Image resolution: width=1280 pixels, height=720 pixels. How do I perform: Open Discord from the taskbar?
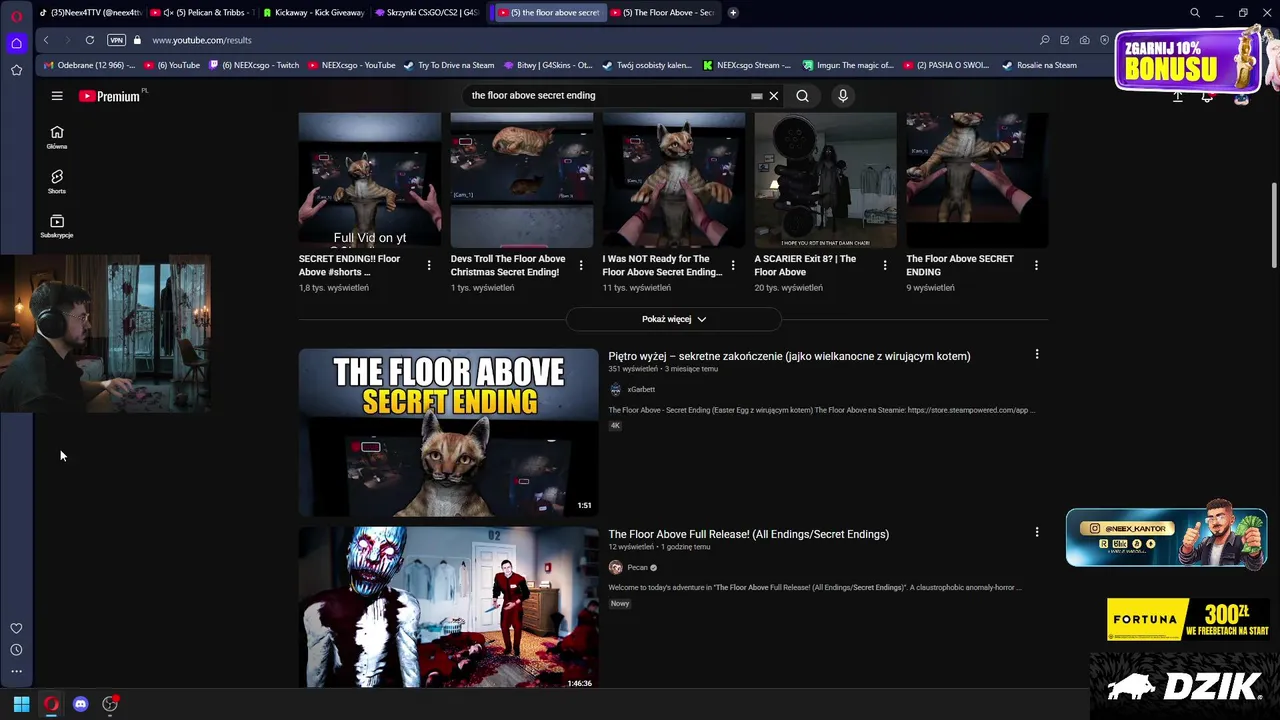click(81, 704)
